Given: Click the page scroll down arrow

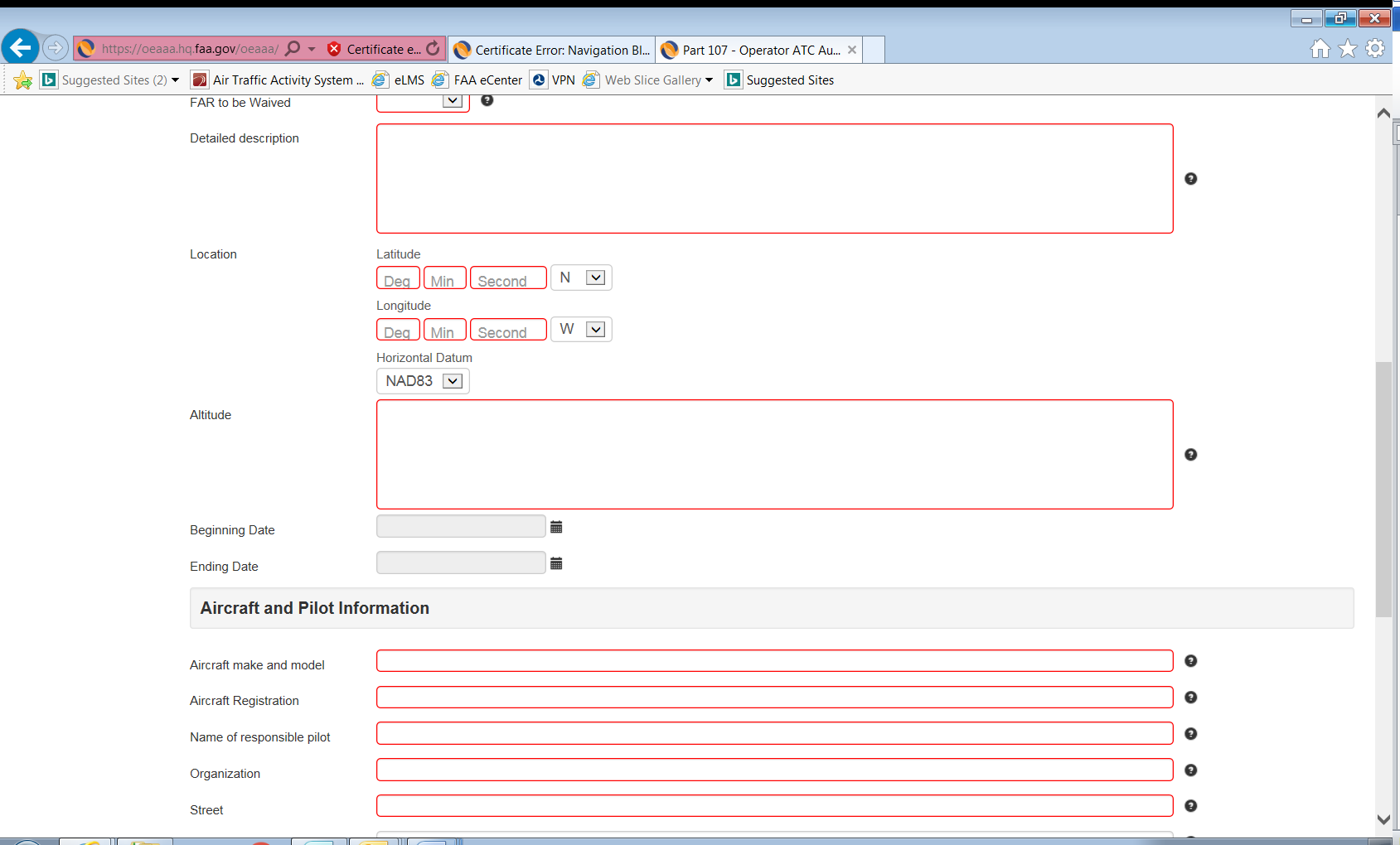Looking at the screenshot, I should tap(1383, 819).
